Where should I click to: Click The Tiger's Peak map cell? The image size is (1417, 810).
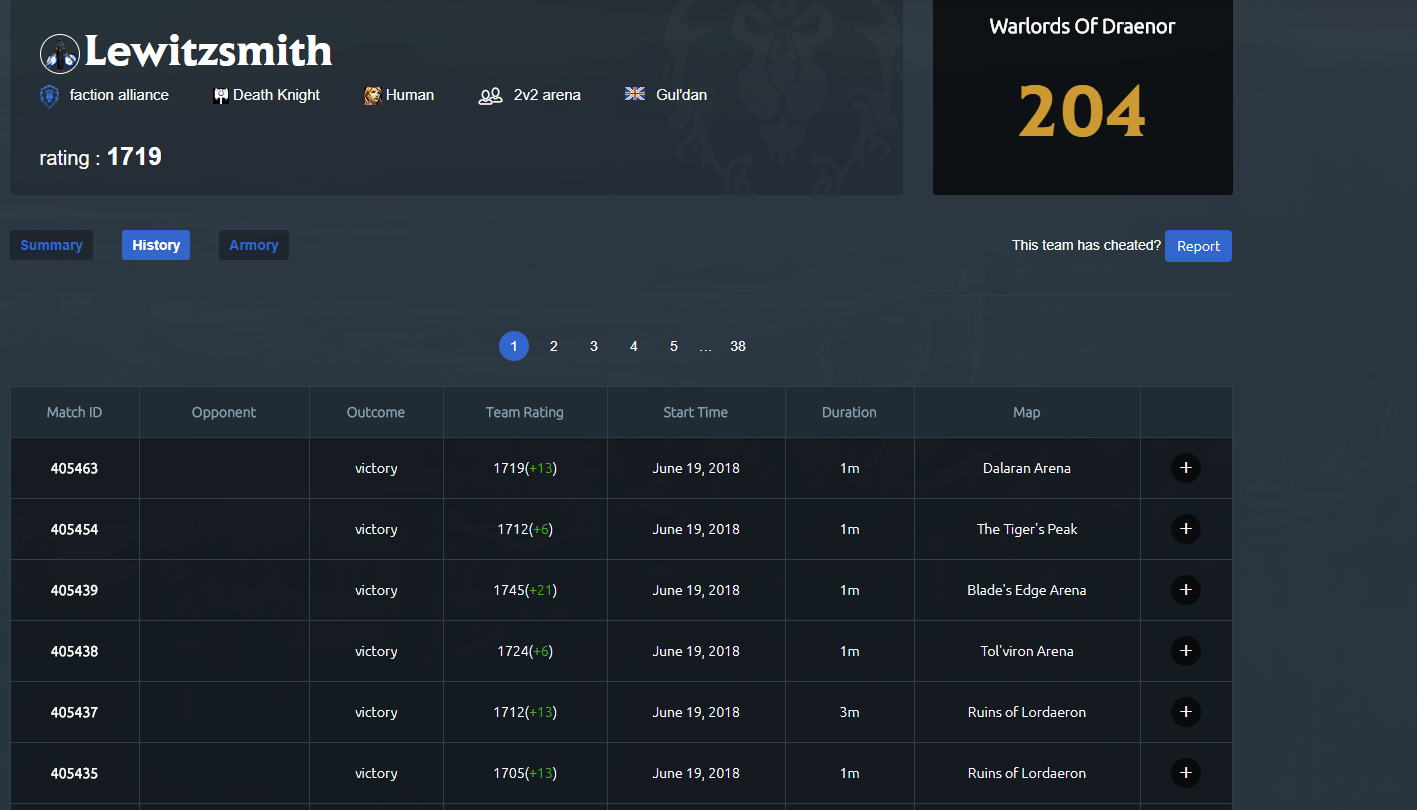1027,529
